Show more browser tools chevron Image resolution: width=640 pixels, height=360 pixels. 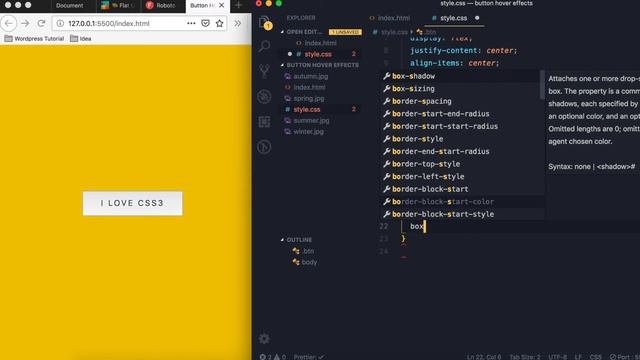pos(238,23)
